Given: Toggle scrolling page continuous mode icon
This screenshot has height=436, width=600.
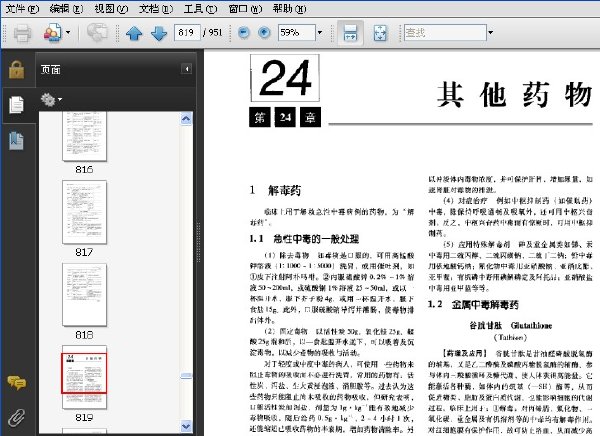Looking at the screenshot, I should point(350,33).
